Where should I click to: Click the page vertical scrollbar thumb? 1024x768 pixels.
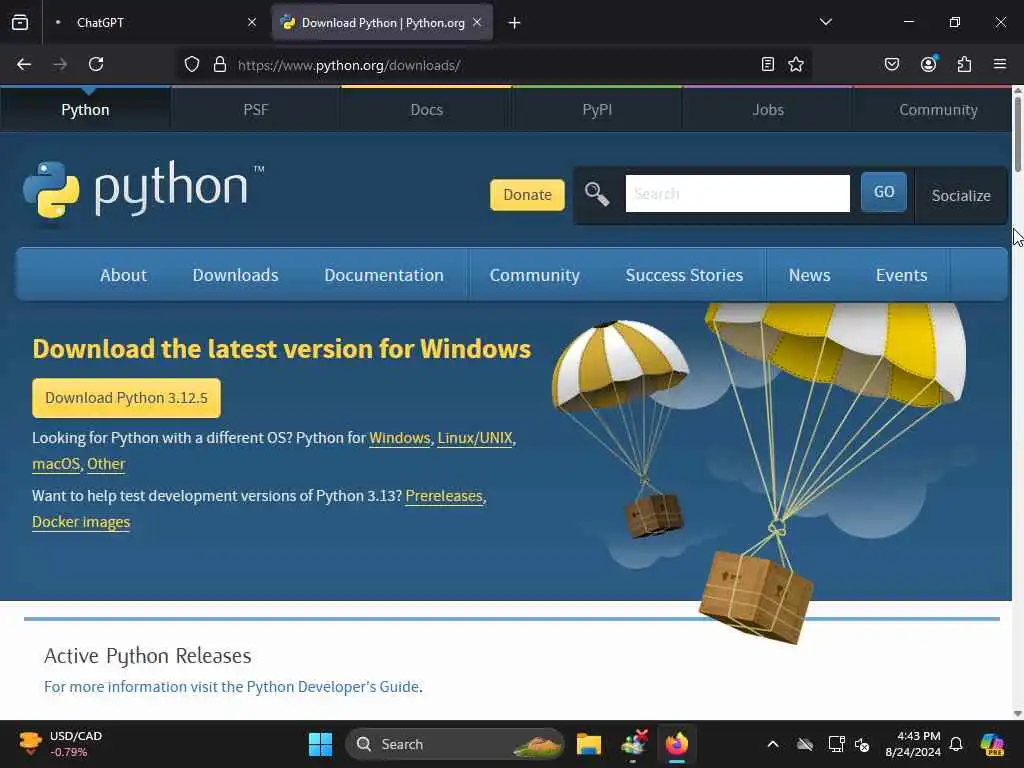click(1017, 134)
